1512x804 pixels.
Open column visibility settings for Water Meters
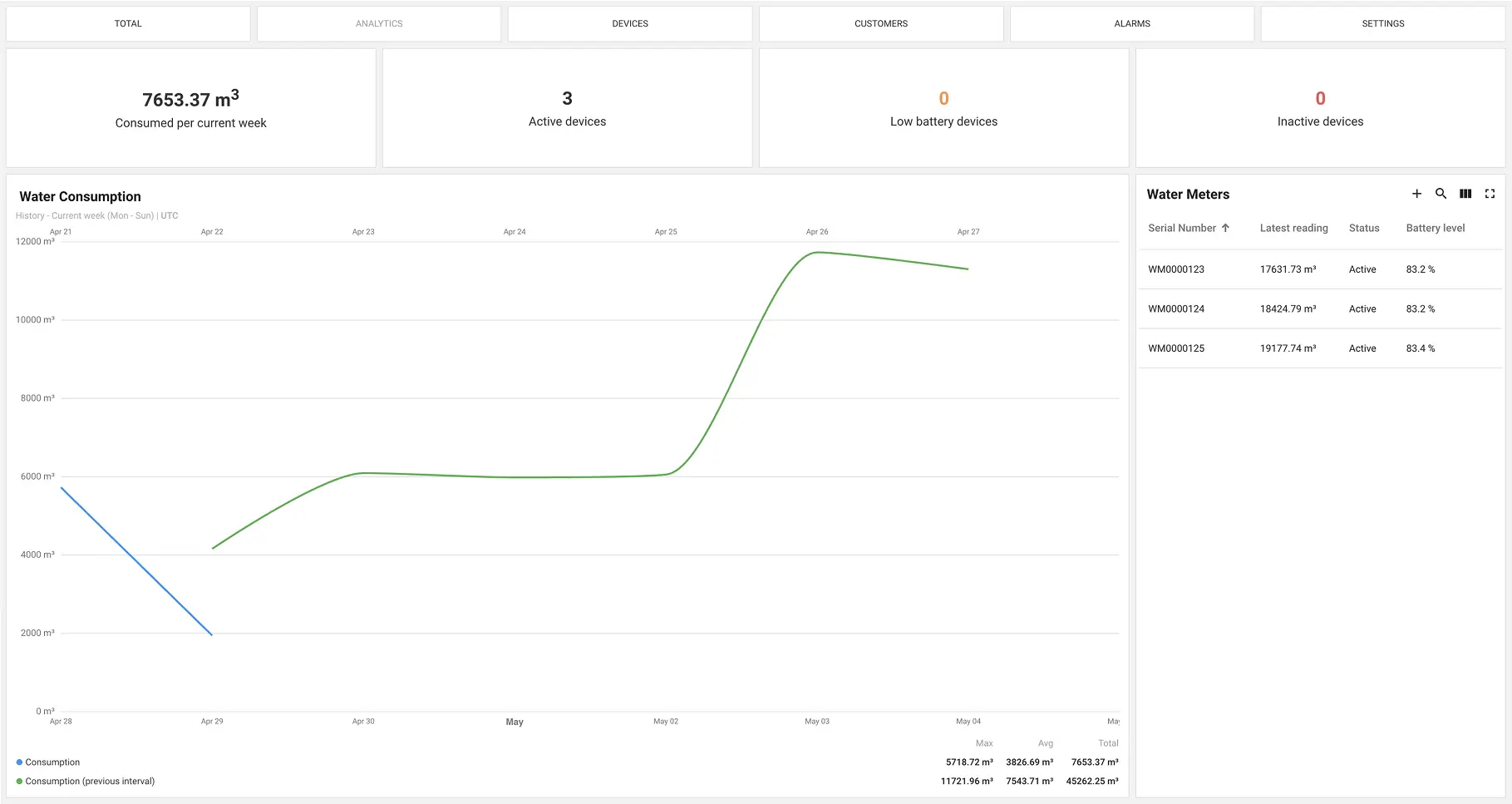1465,194
